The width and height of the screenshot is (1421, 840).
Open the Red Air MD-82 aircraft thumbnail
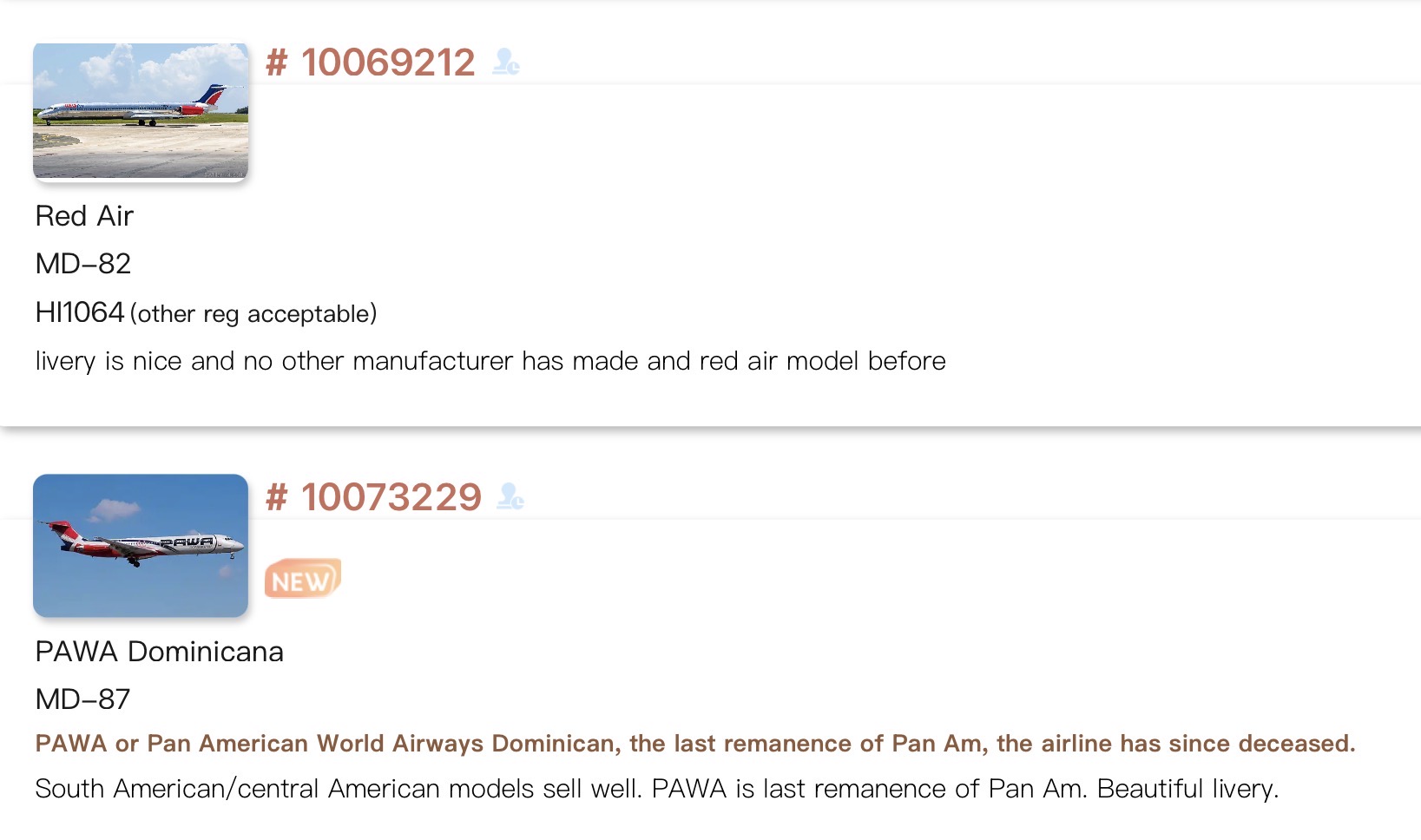[141, 111]
